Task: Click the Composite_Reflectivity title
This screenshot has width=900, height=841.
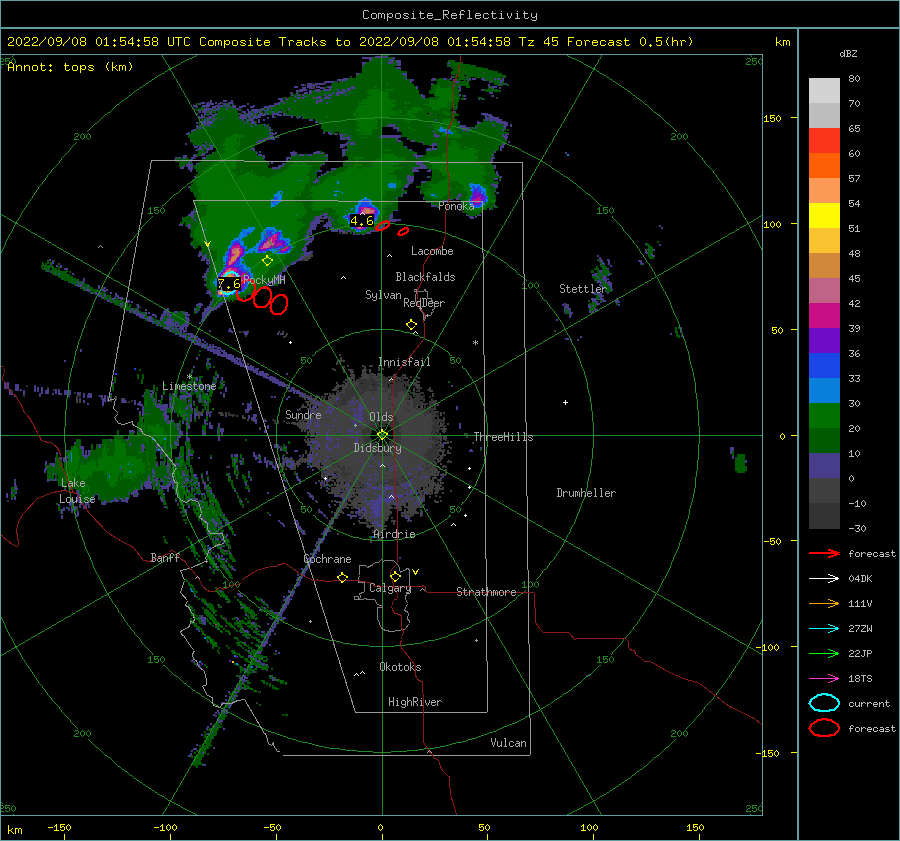Action: coord(450,15)
